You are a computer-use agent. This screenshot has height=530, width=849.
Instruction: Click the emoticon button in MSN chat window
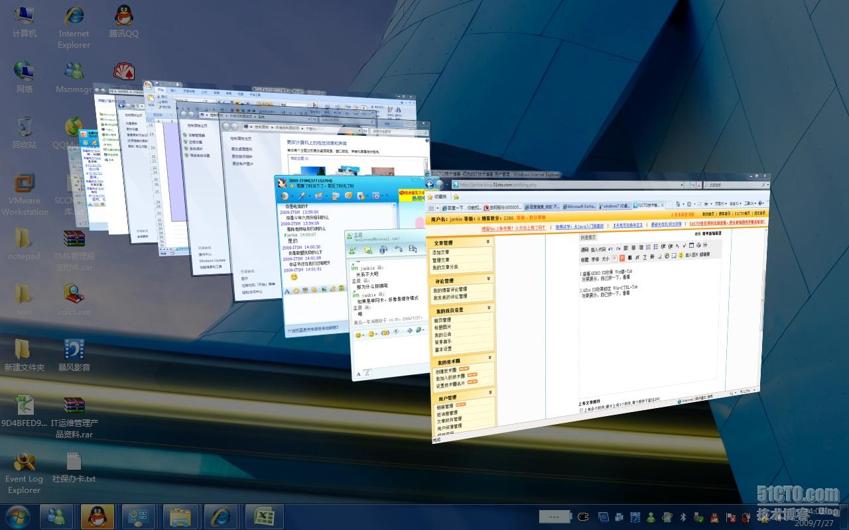tap(358, 335)
